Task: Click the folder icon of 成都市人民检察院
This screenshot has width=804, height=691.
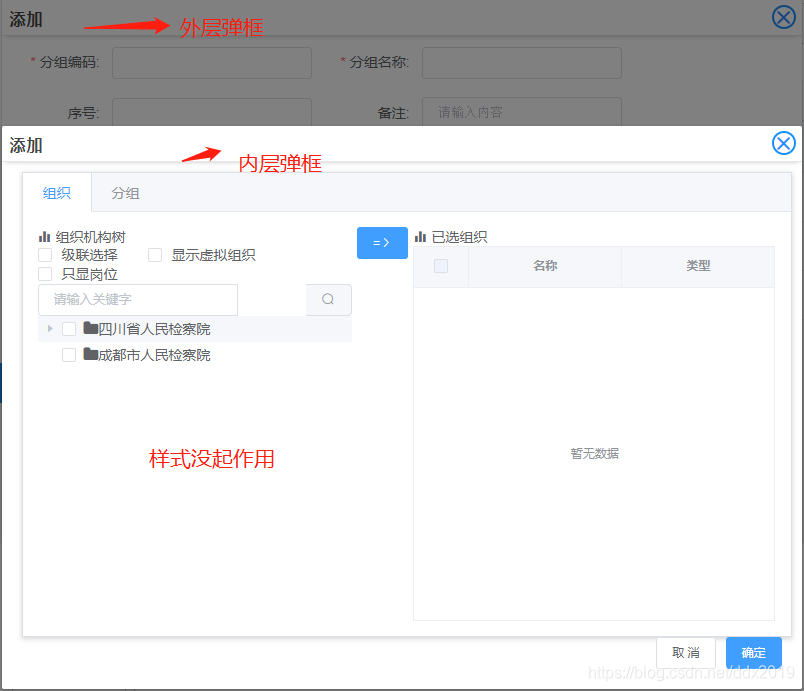Action: pyautogui.click(x=91, y=354)
